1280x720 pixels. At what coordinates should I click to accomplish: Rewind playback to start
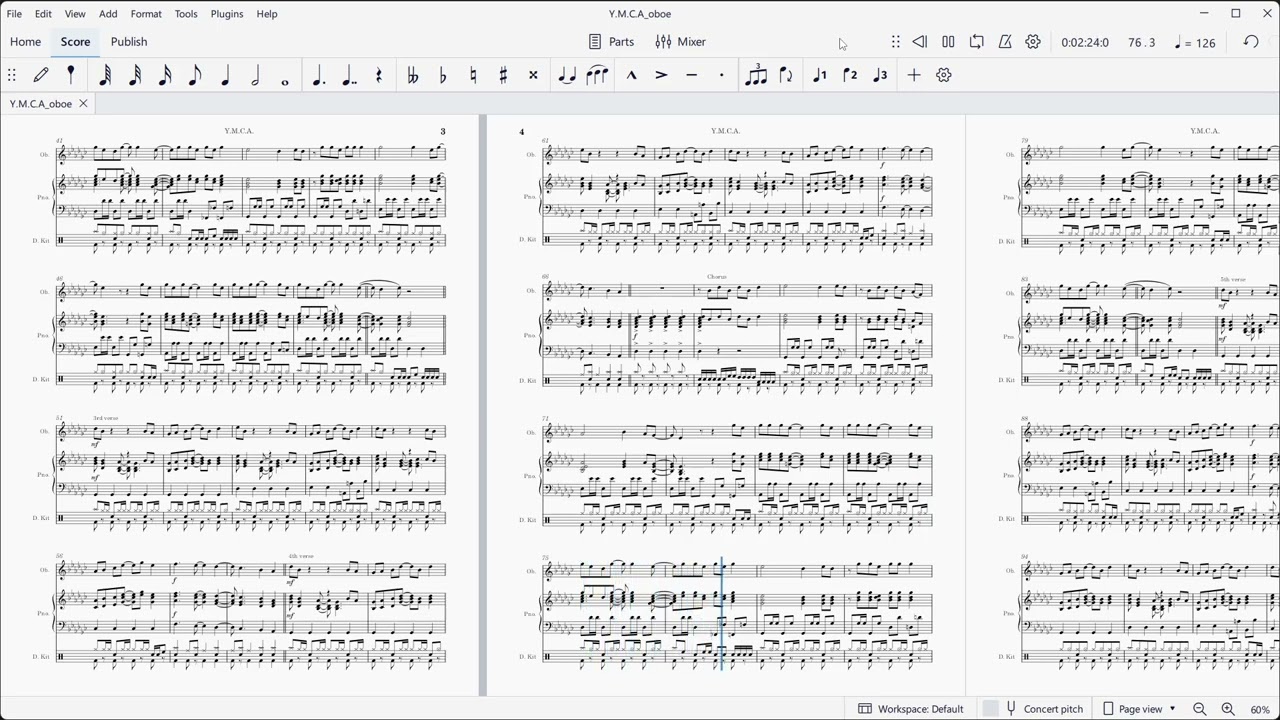click(920, 42)
